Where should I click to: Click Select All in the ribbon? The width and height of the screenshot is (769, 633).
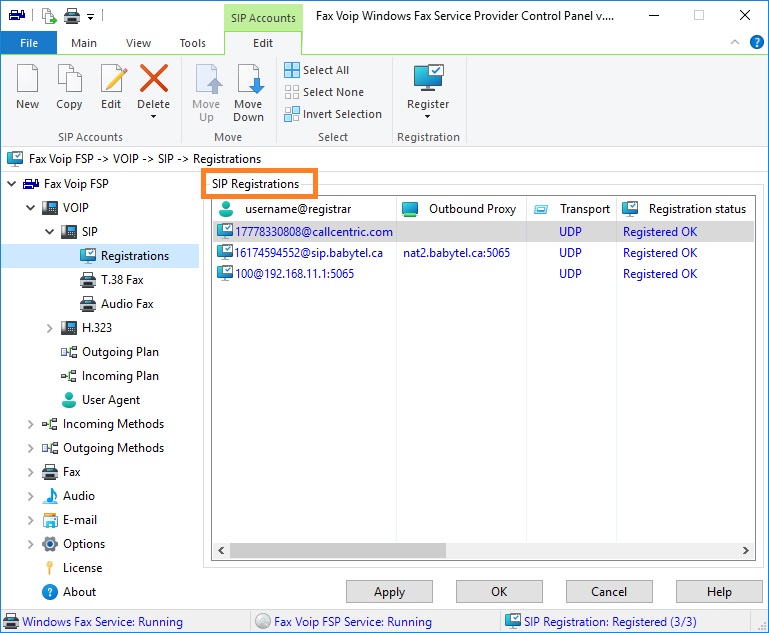pos(317,70)
